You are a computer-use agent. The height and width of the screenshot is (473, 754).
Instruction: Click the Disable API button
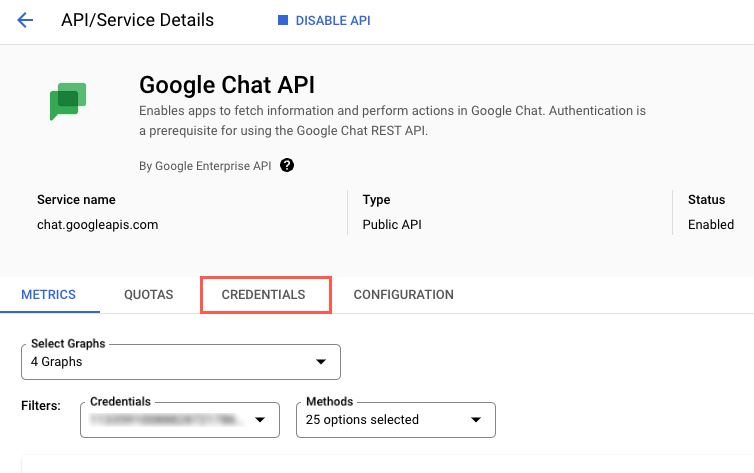pos(323,21)
